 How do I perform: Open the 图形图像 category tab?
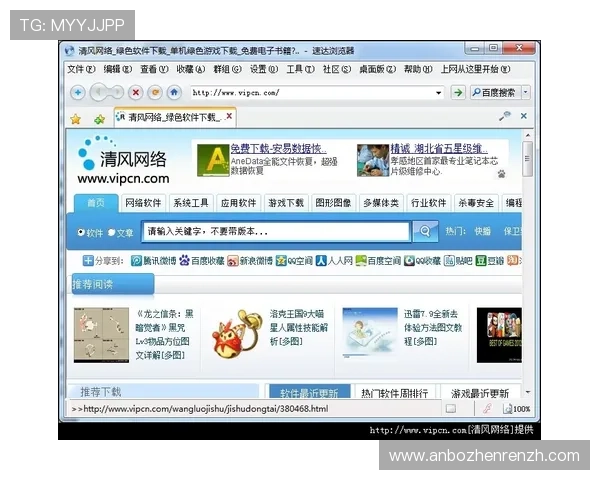(x=333, y=203)
